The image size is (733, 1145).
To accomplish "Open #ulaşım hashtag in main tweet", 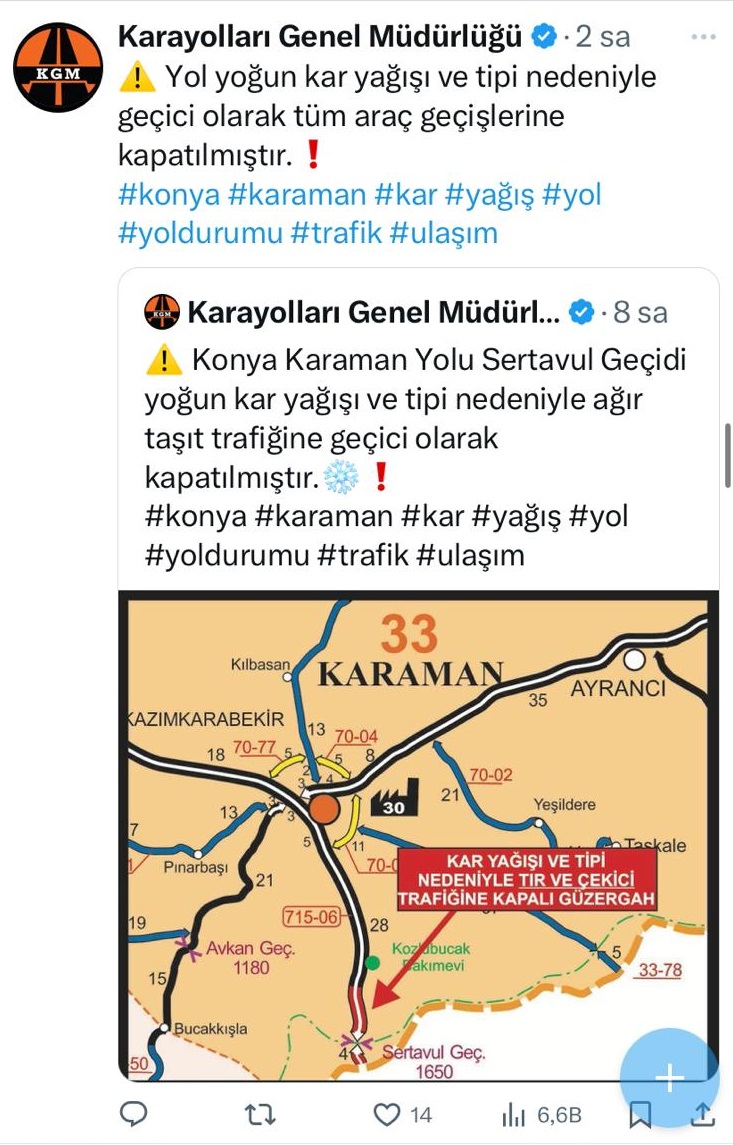I will tap(444, 233).
